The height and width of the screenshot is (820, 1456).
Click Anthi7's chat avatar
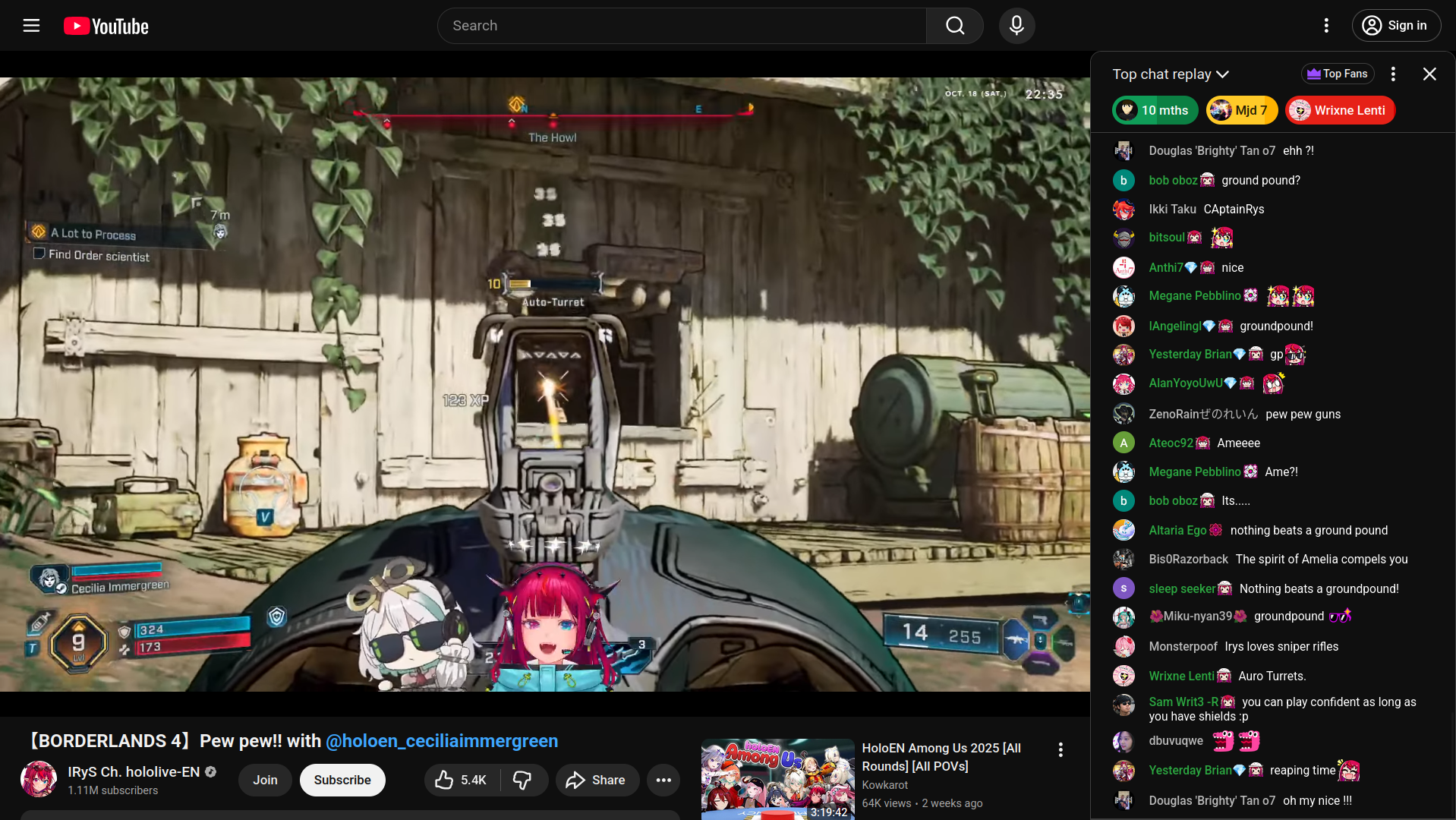coord(1124,267)
